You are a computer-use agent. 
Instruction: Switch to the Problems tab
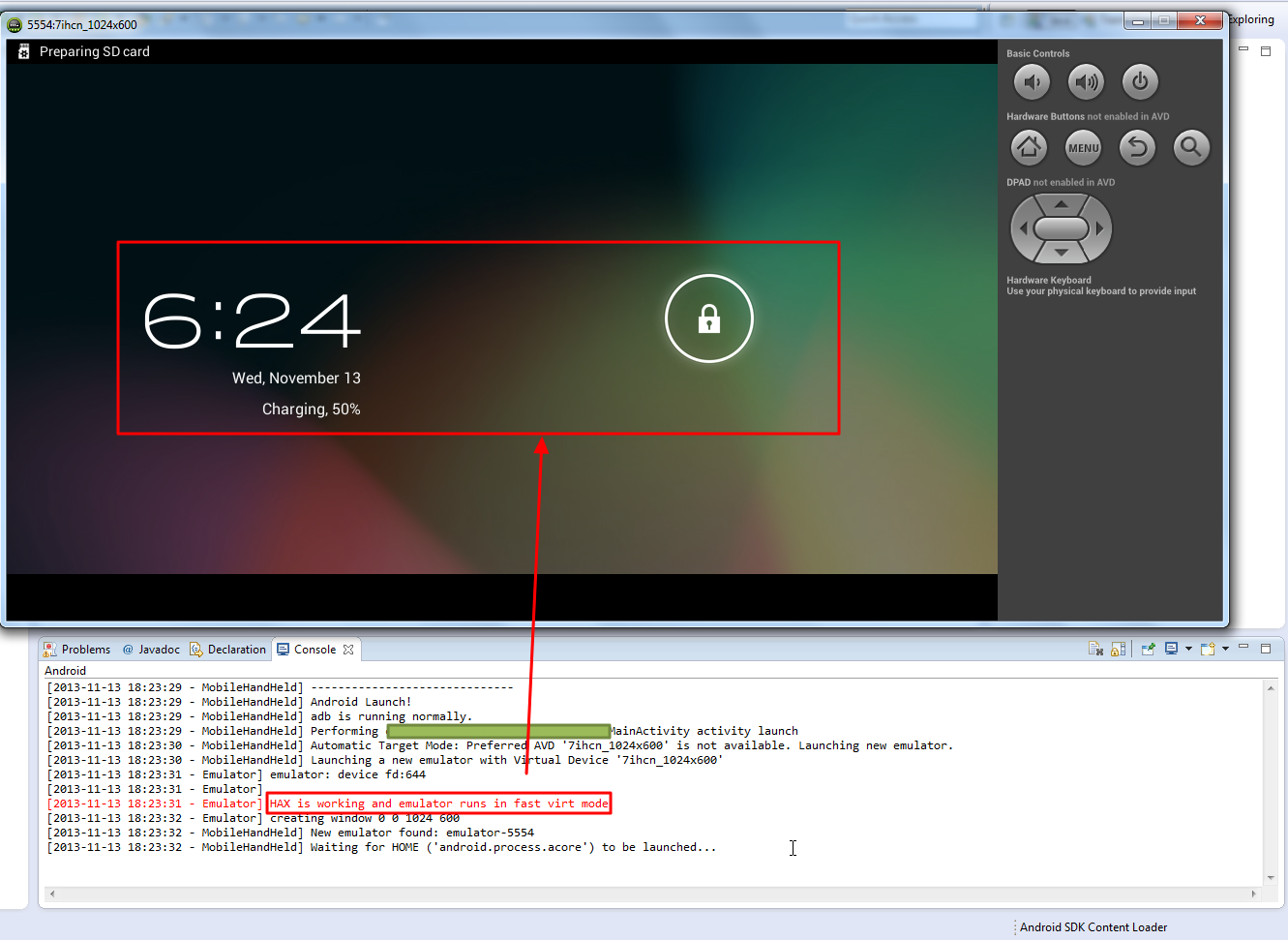(76, 650)
